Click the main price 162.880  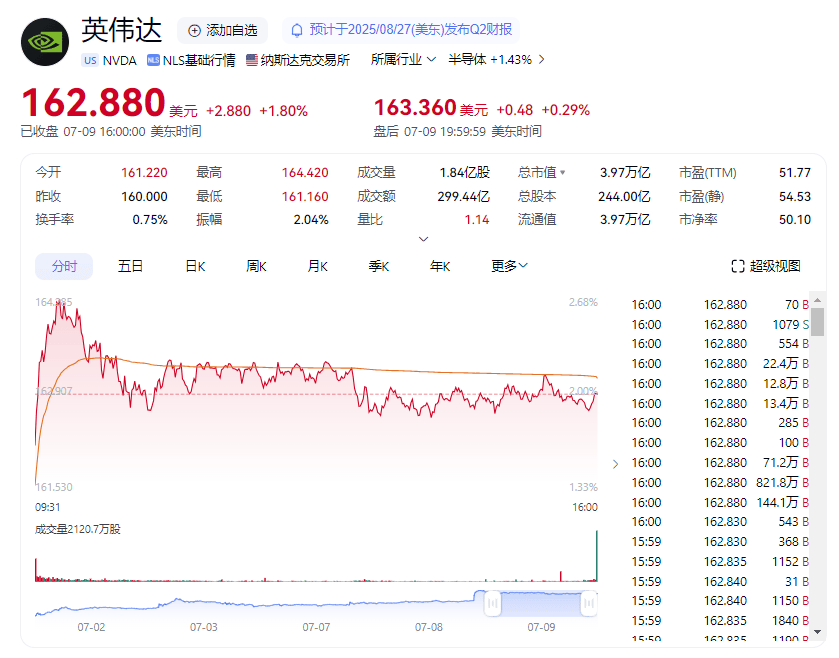click(93, 103)
